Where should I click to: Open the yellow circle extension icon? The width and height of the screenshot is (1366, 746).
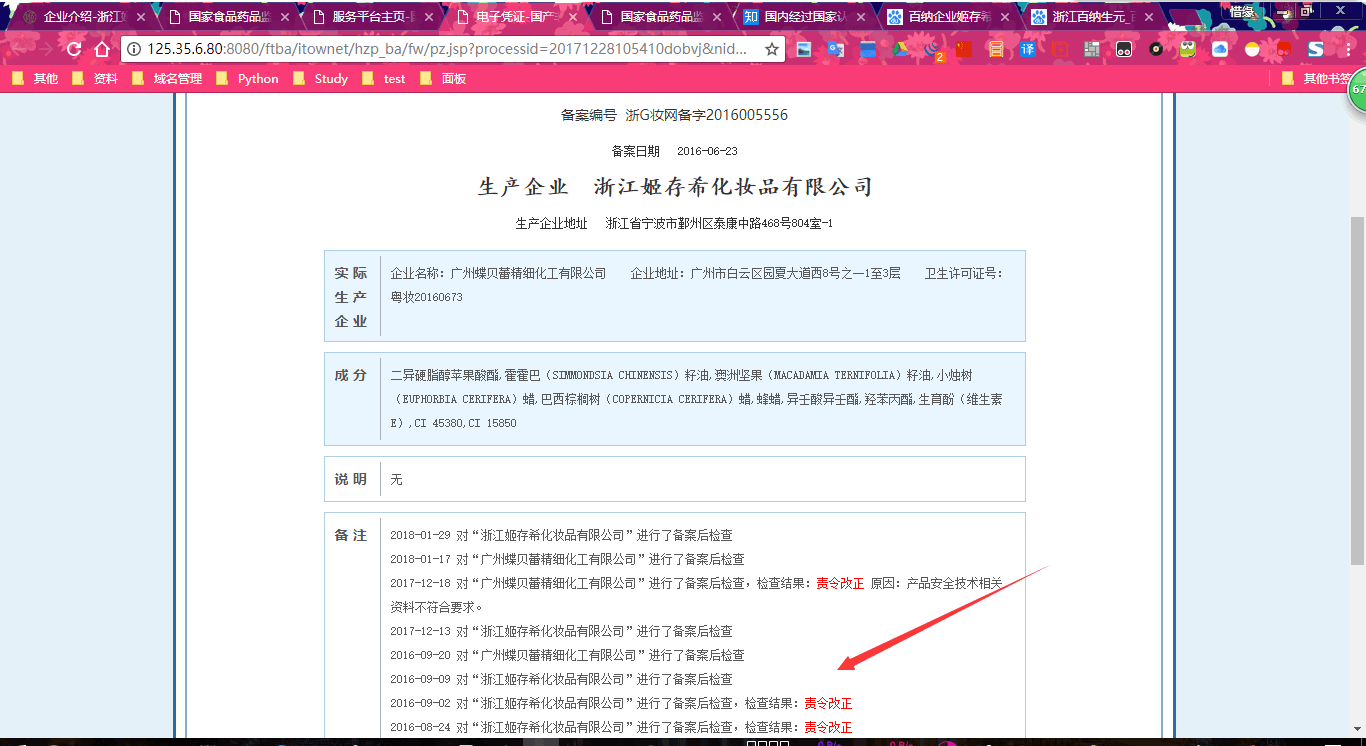1252,49
